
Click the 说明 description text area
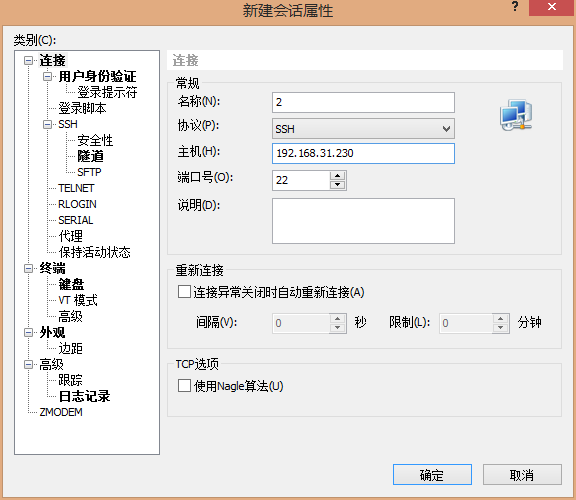pos(363,221)
